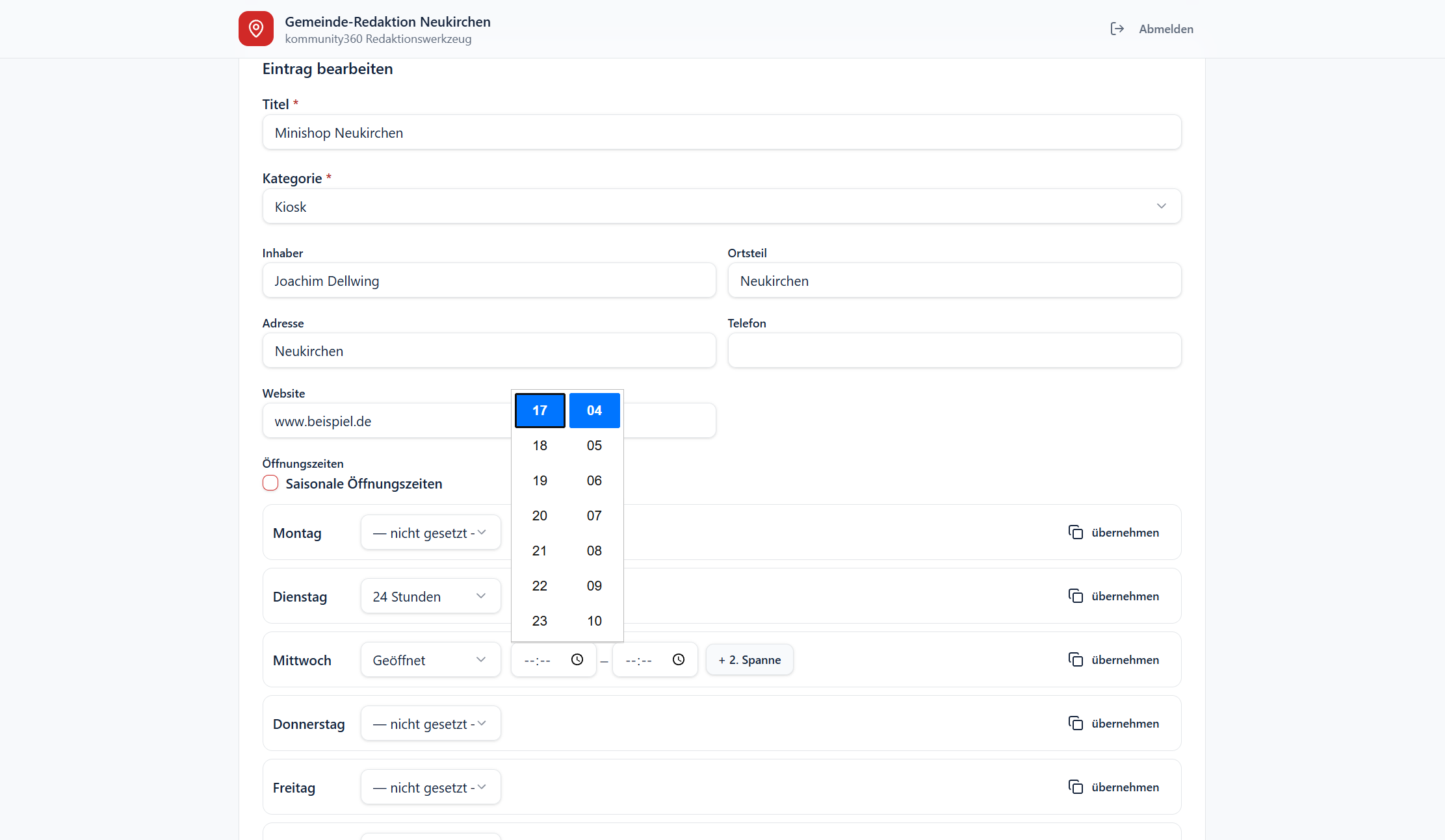This screenshot has height=840, width=1445.
Task: Select minute 07 in time picker
Action: pyautogui.click(x=594, y=516)
